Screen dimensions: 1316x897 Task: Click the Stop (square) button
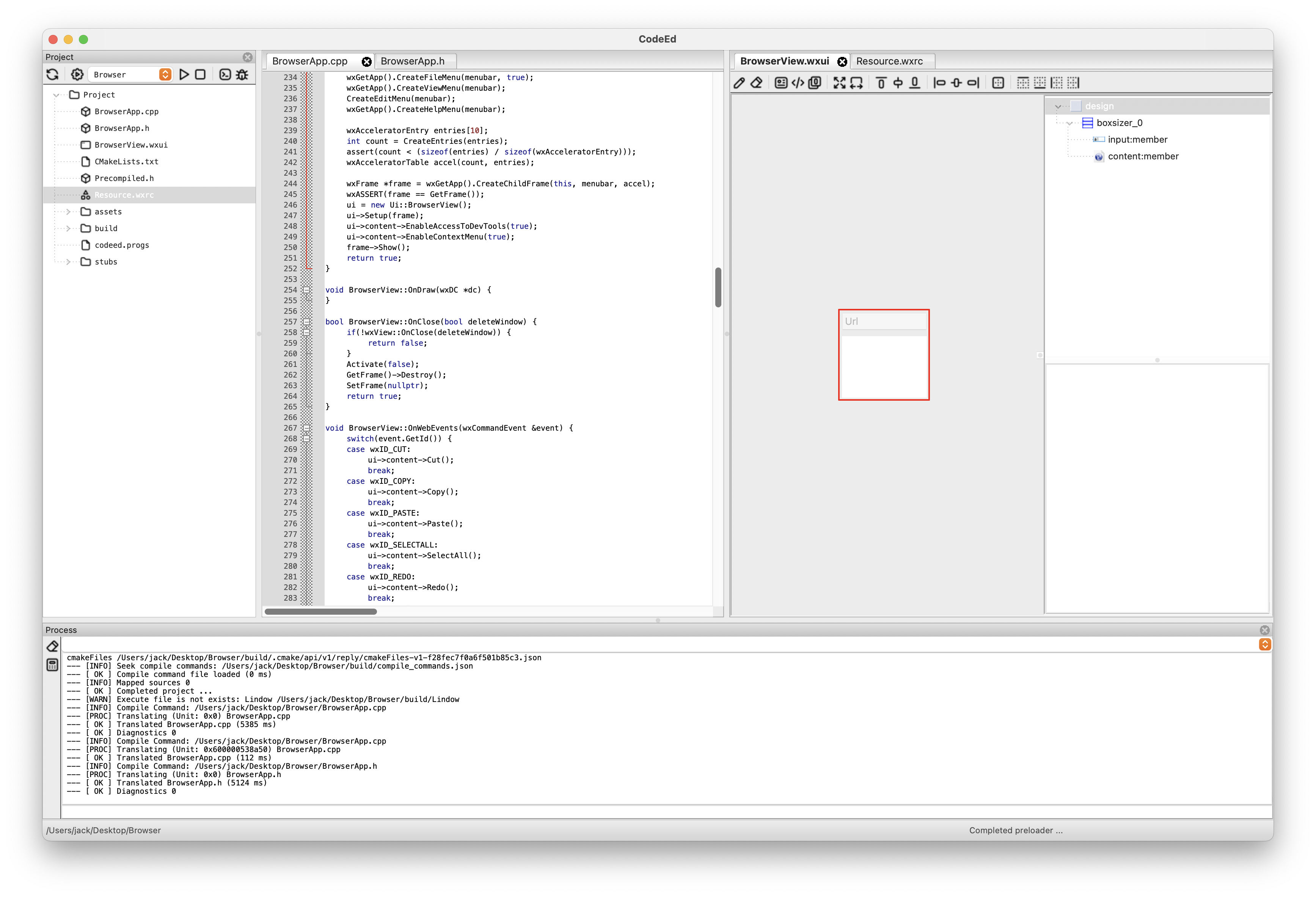(x=201, y=74)
